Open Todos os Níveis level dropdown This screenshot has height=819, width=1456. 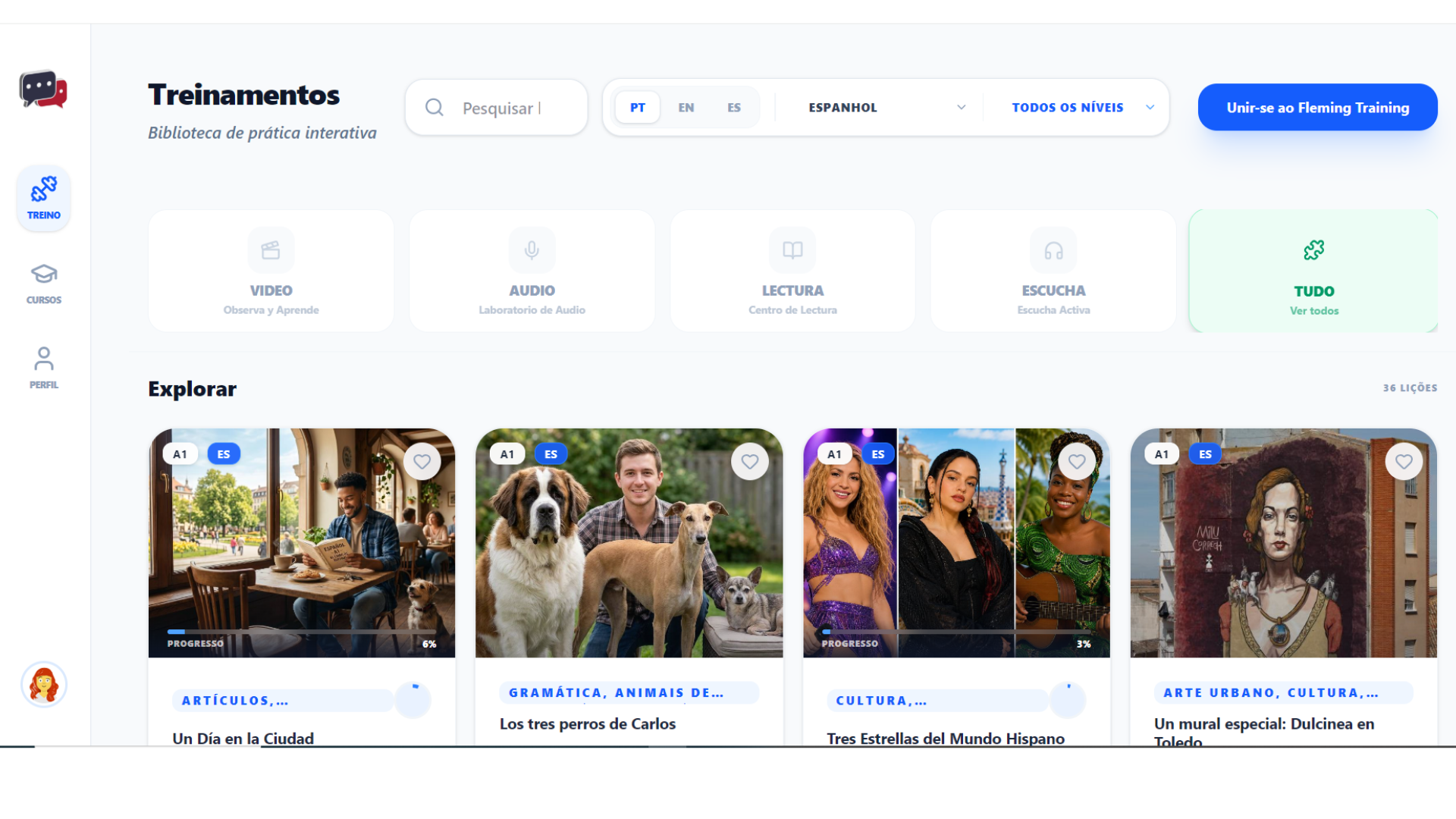click(1083, 108)
